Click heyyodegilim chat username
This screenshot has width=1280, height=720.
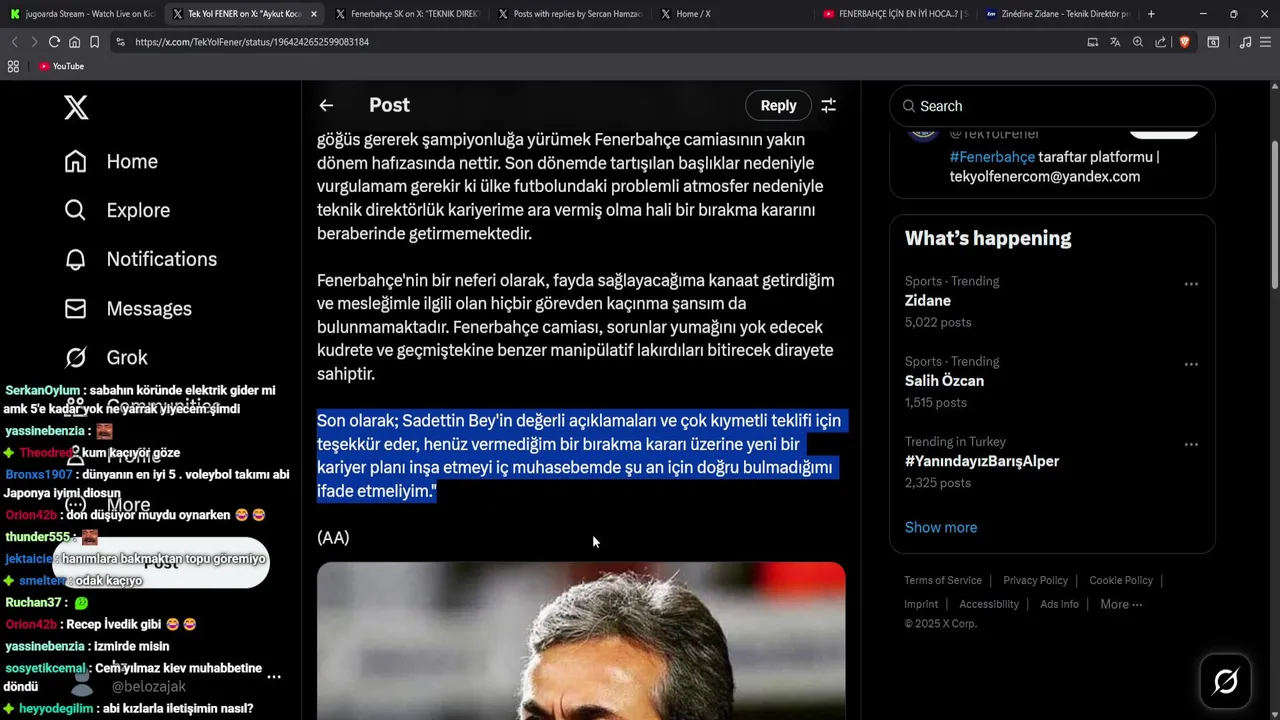56,708
